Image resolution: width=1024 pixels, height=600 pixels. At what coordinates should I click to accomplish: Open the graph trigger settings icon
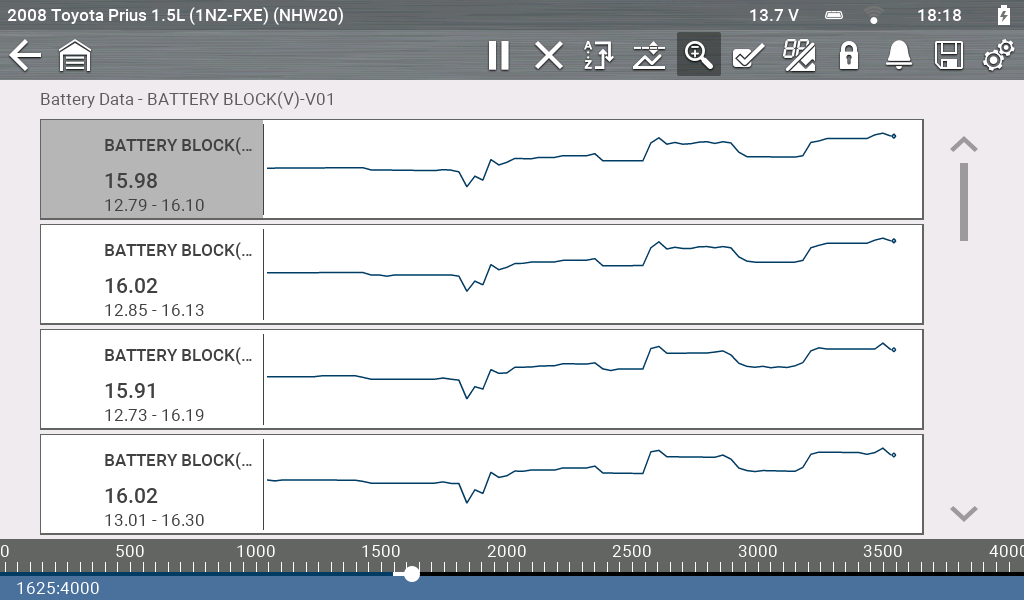coord(649,55)
